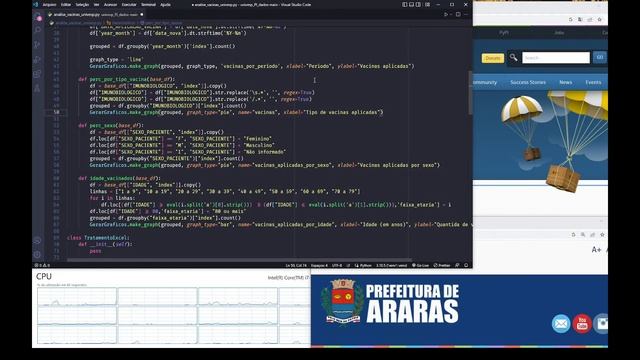640x360 pixels.
Task: Click the VS Code horizontal scrollbar
Action: click(239, 260)
